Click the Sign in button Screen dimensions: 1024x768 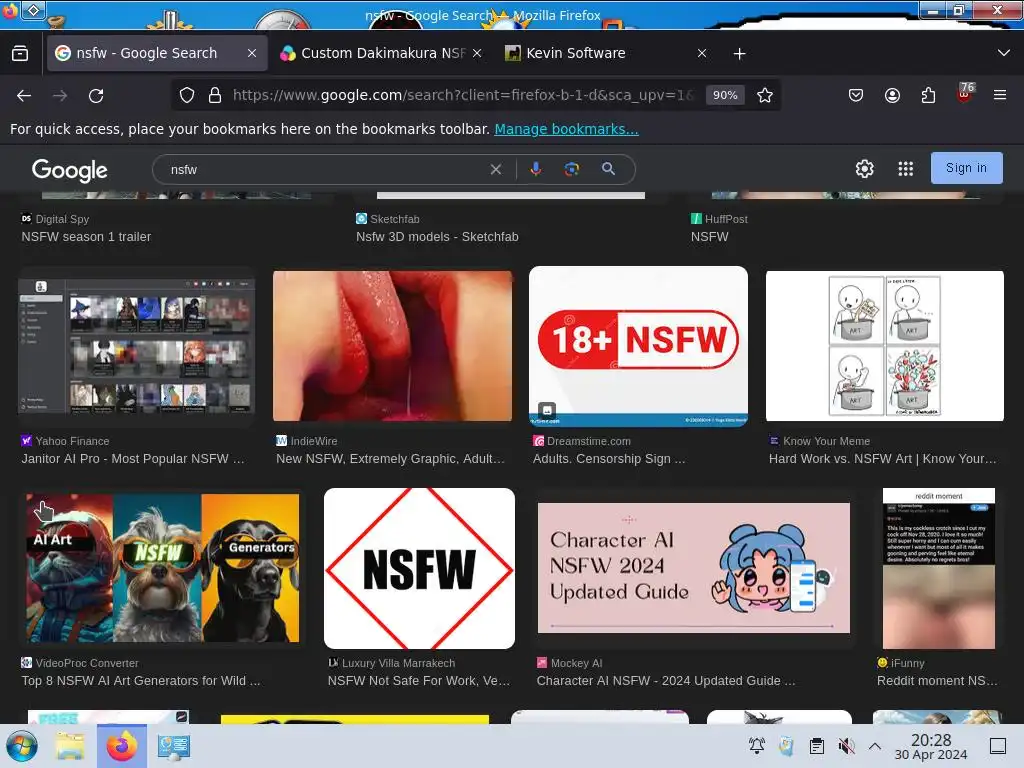967,168
